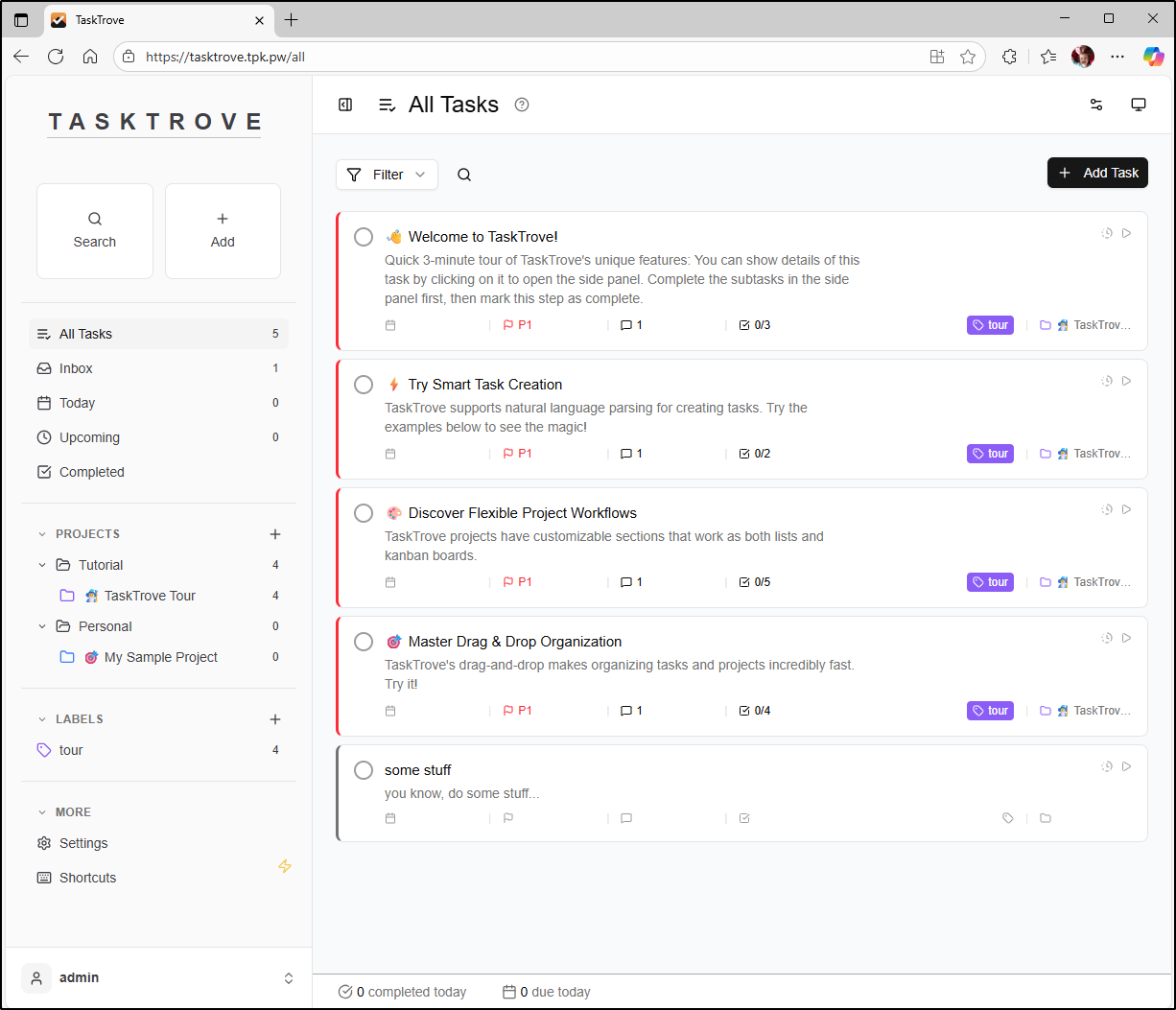Mark Try Smart Task Creation complete

pos(364,385)
